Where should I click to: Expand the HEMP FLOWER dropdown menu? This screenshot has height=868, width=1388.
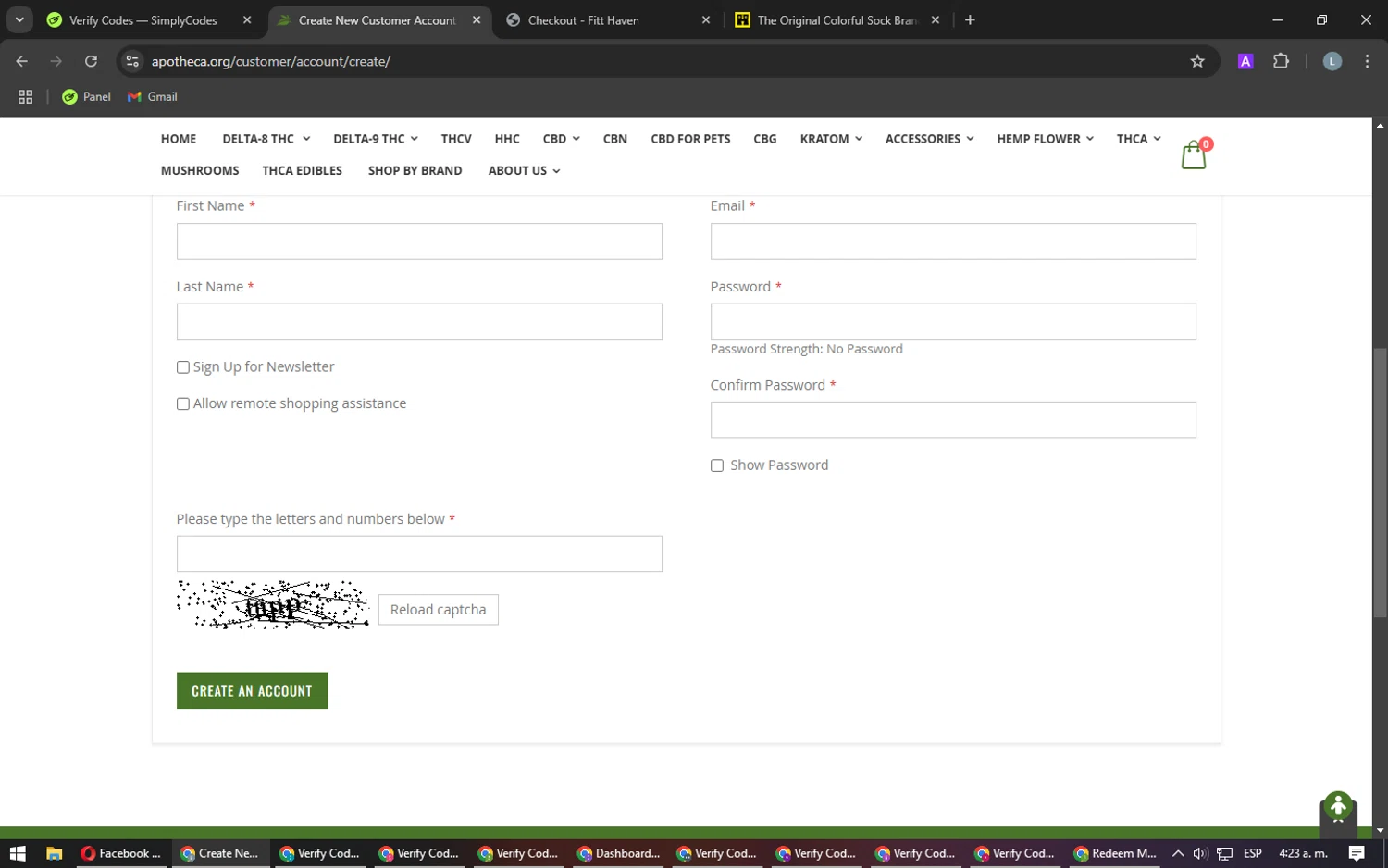[x=1045, y=139]
